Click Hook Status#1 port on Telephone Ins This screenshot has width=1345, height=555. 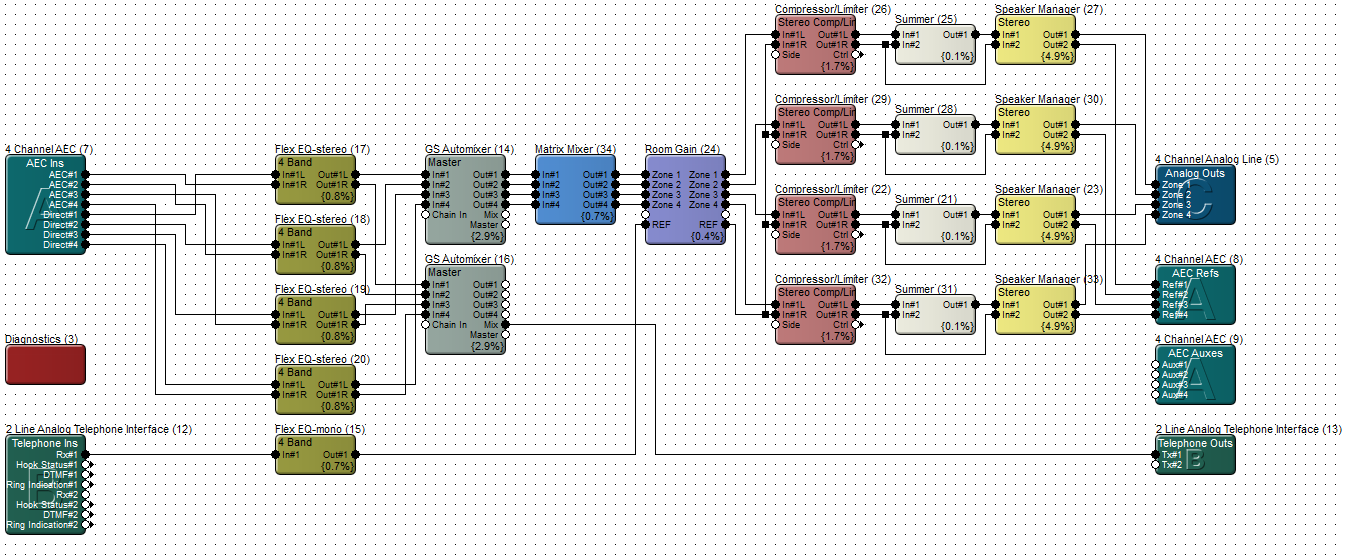click(87, 464)
